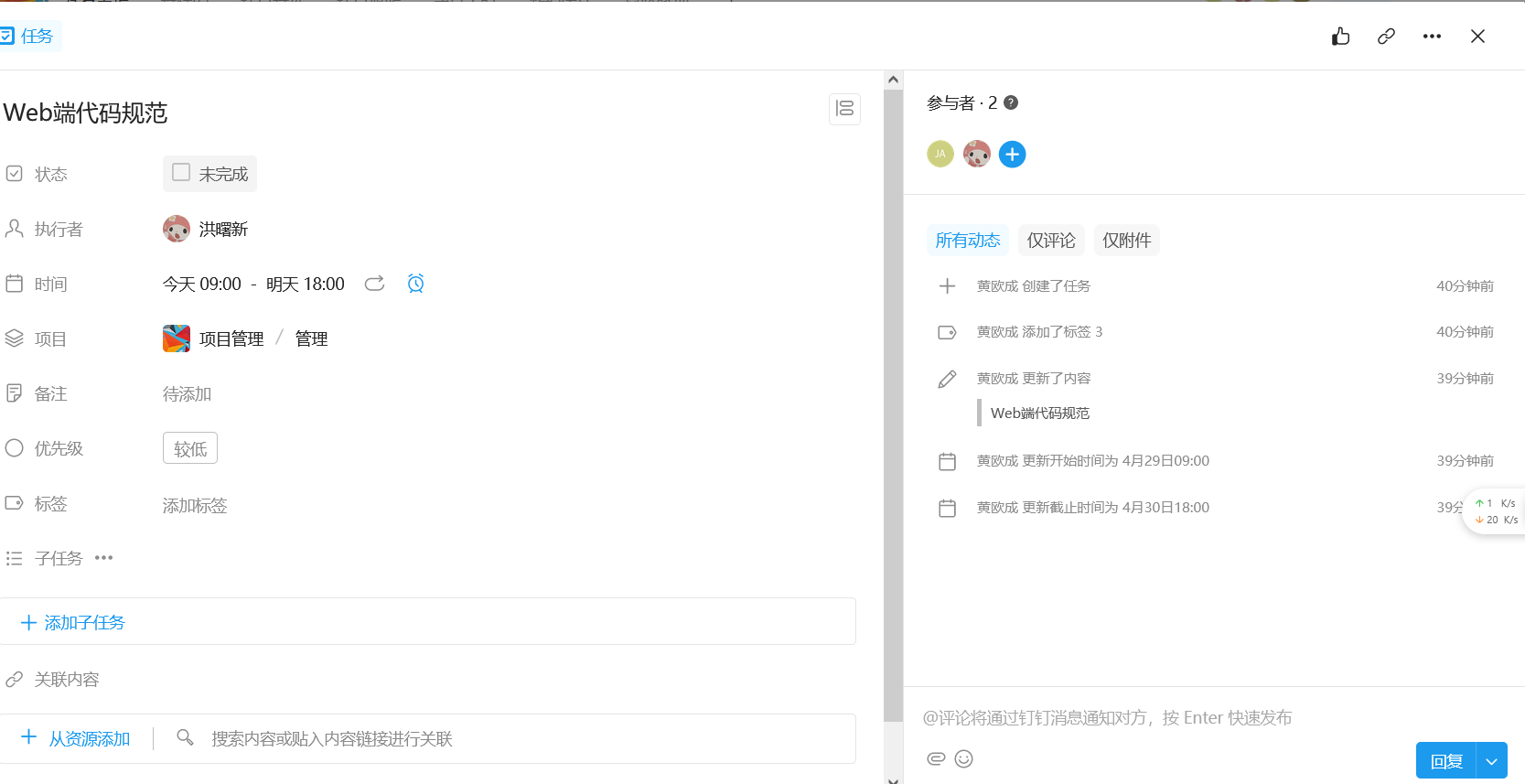Image resolution: width=1525 pixels, height=784 pixels.
Task: Copy task link with chain icon
Action: (x=1386, y=36)
